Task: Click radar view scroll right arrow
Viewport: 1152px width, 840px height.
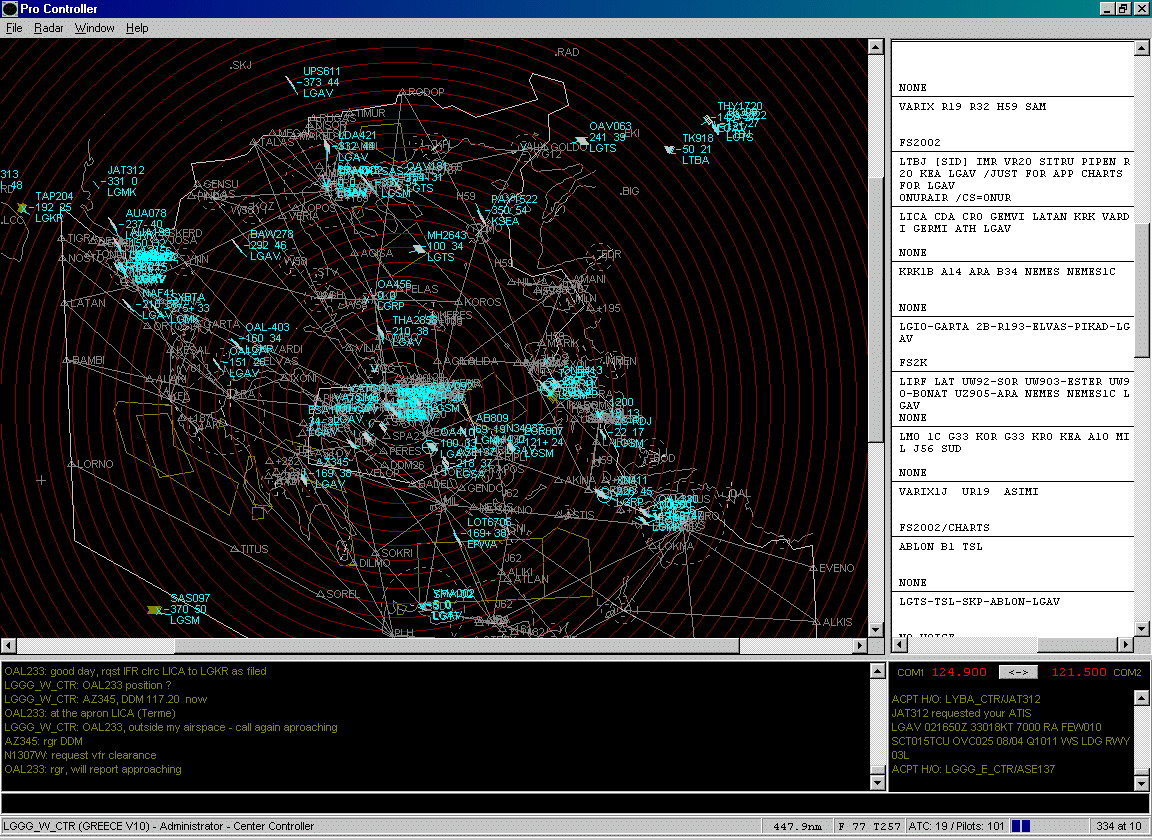Action: pos(860,645)
